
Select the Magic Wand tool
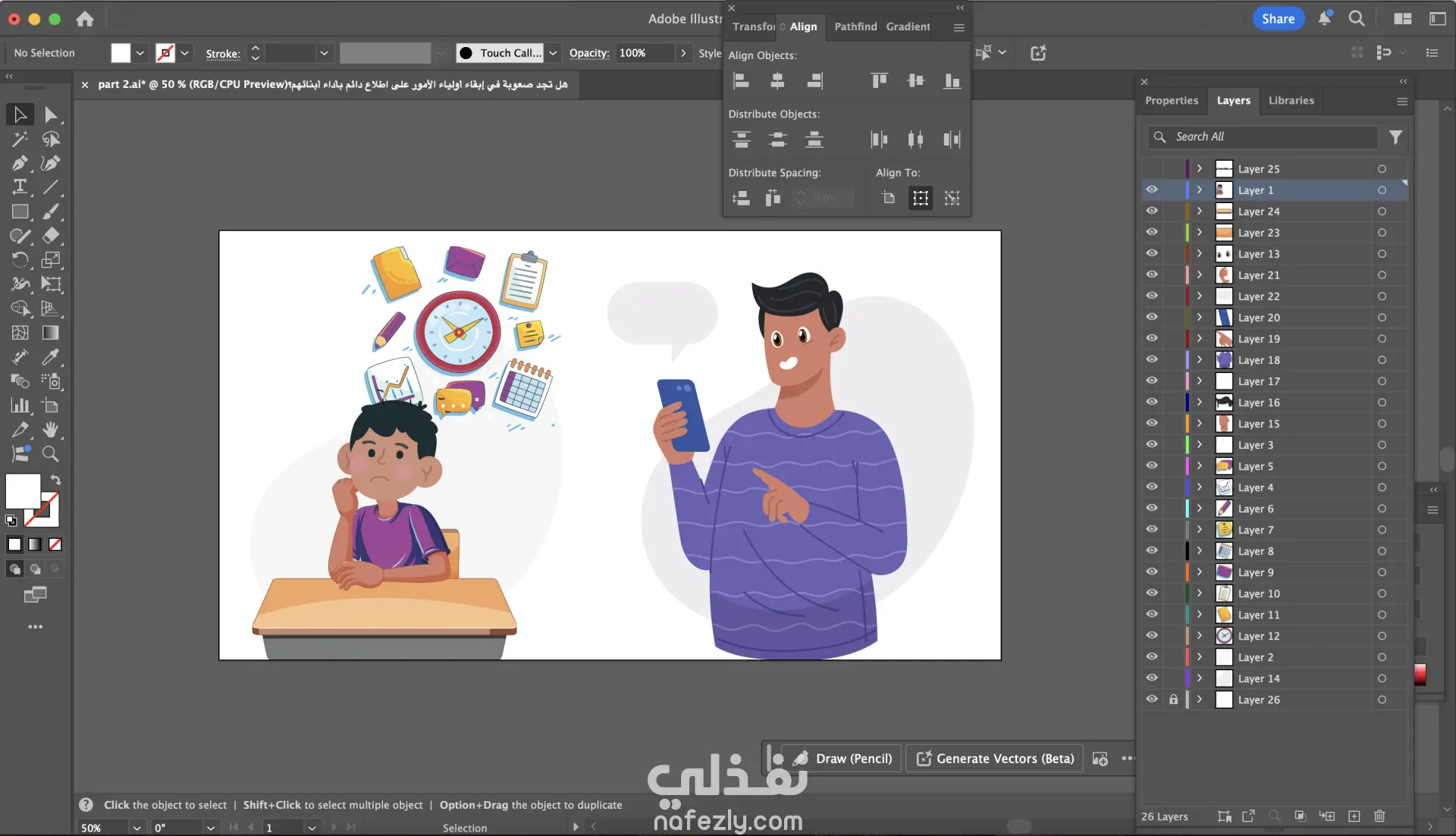tap(20, 139)
